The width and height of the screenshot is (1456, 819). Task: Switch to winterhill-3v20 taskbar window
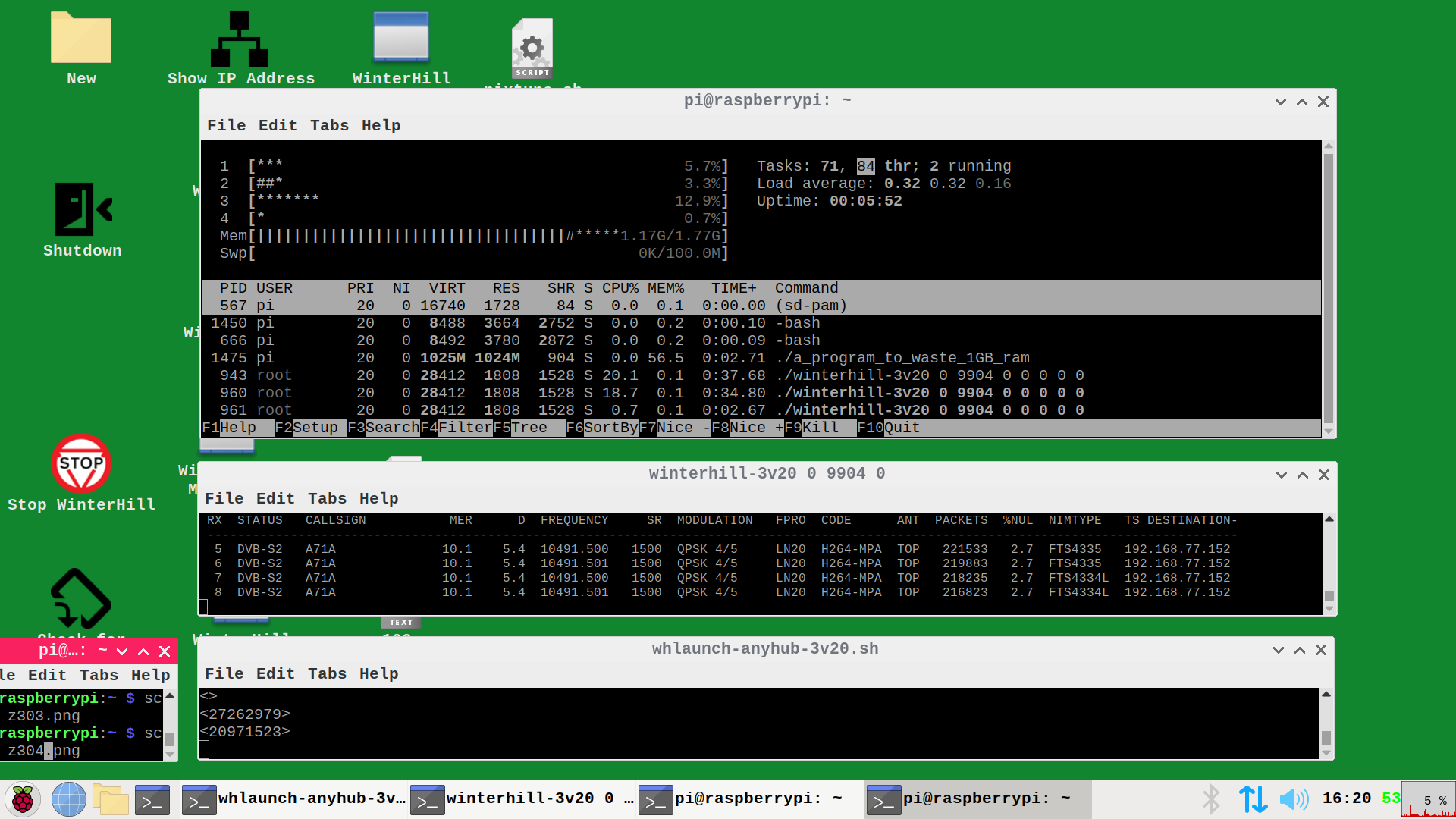(522, 799)
